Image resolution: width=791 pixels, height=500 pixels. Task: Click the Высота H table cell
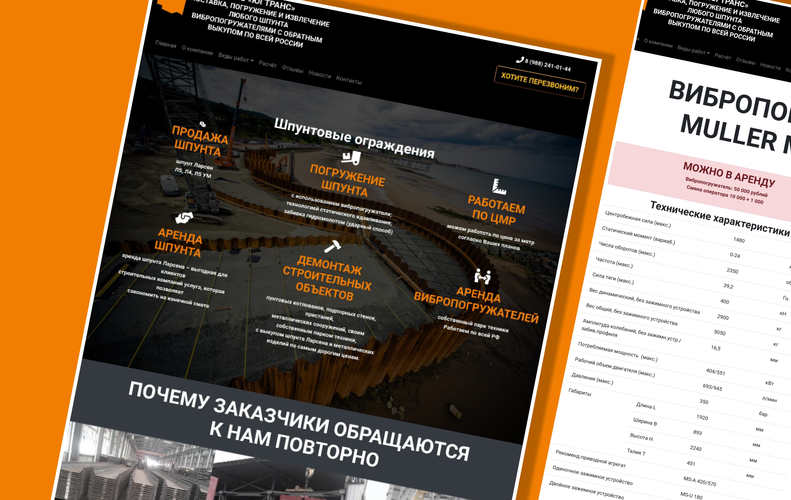[641, 436]
